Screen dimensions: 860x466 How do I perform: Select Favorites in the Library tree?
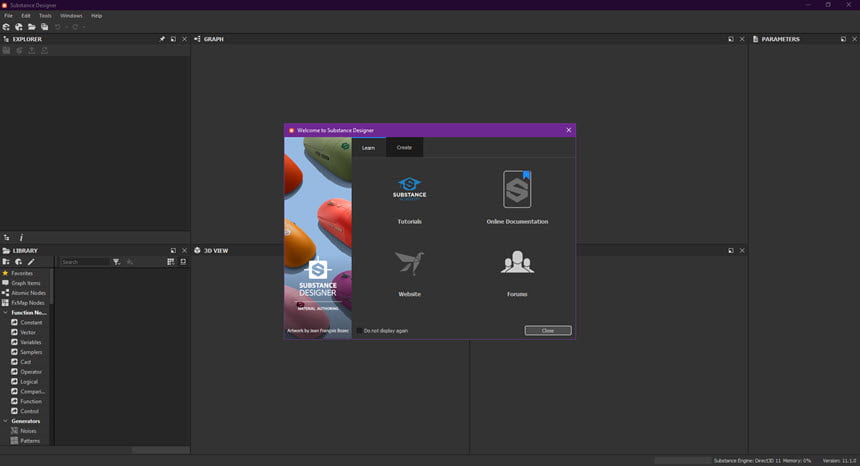[22, 273]
